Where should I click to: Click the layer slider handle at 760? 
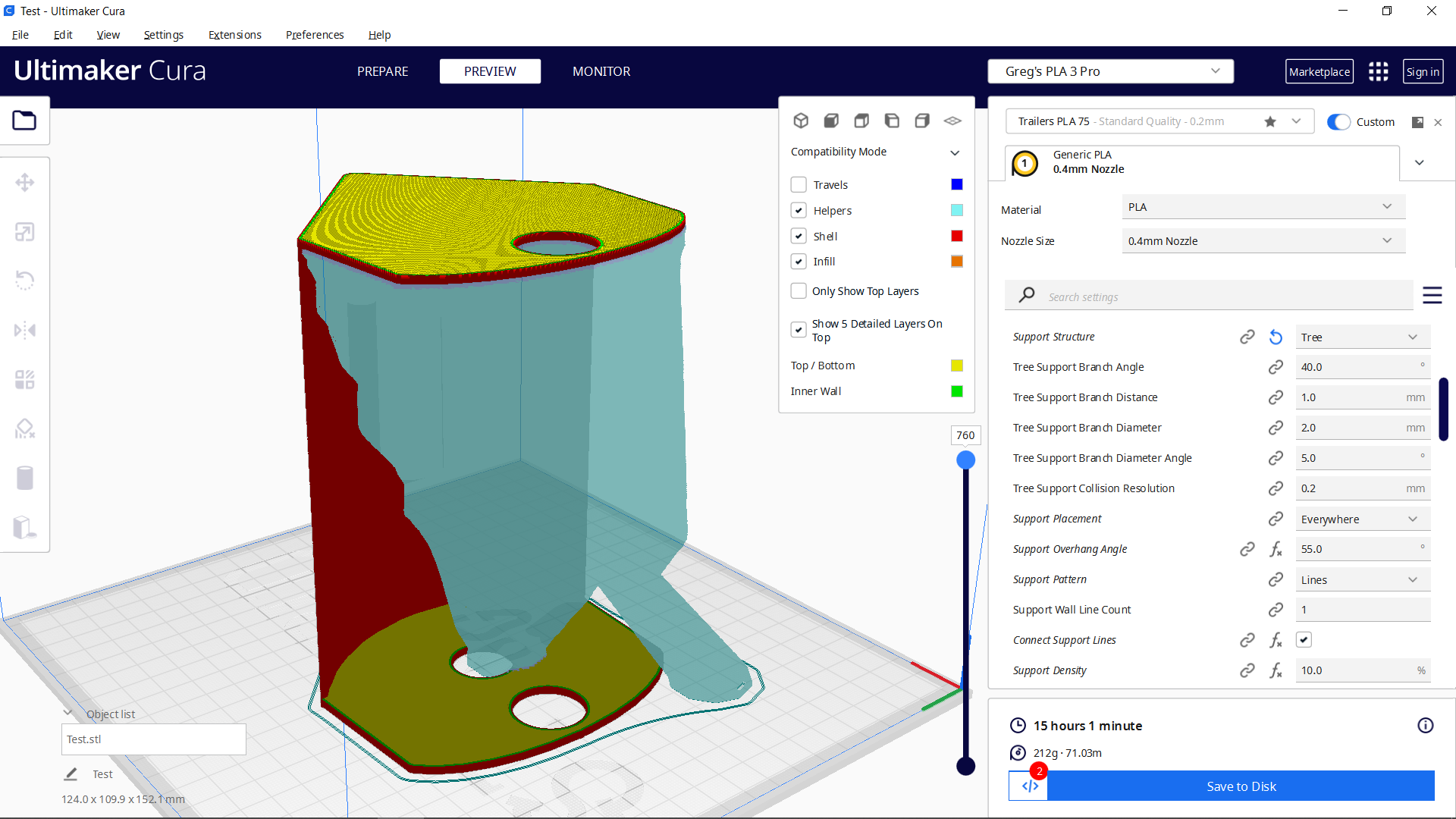[966, 460]
